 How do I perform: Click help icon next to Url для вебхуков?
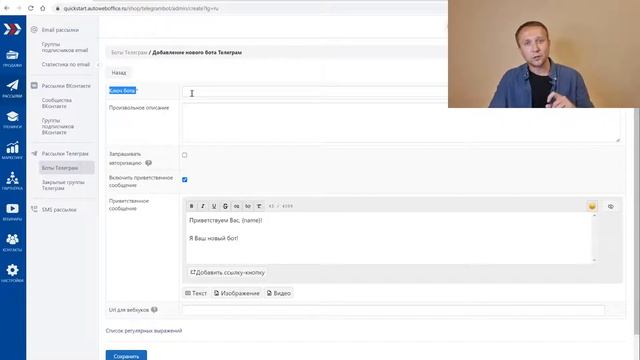(x=154, y=309)
